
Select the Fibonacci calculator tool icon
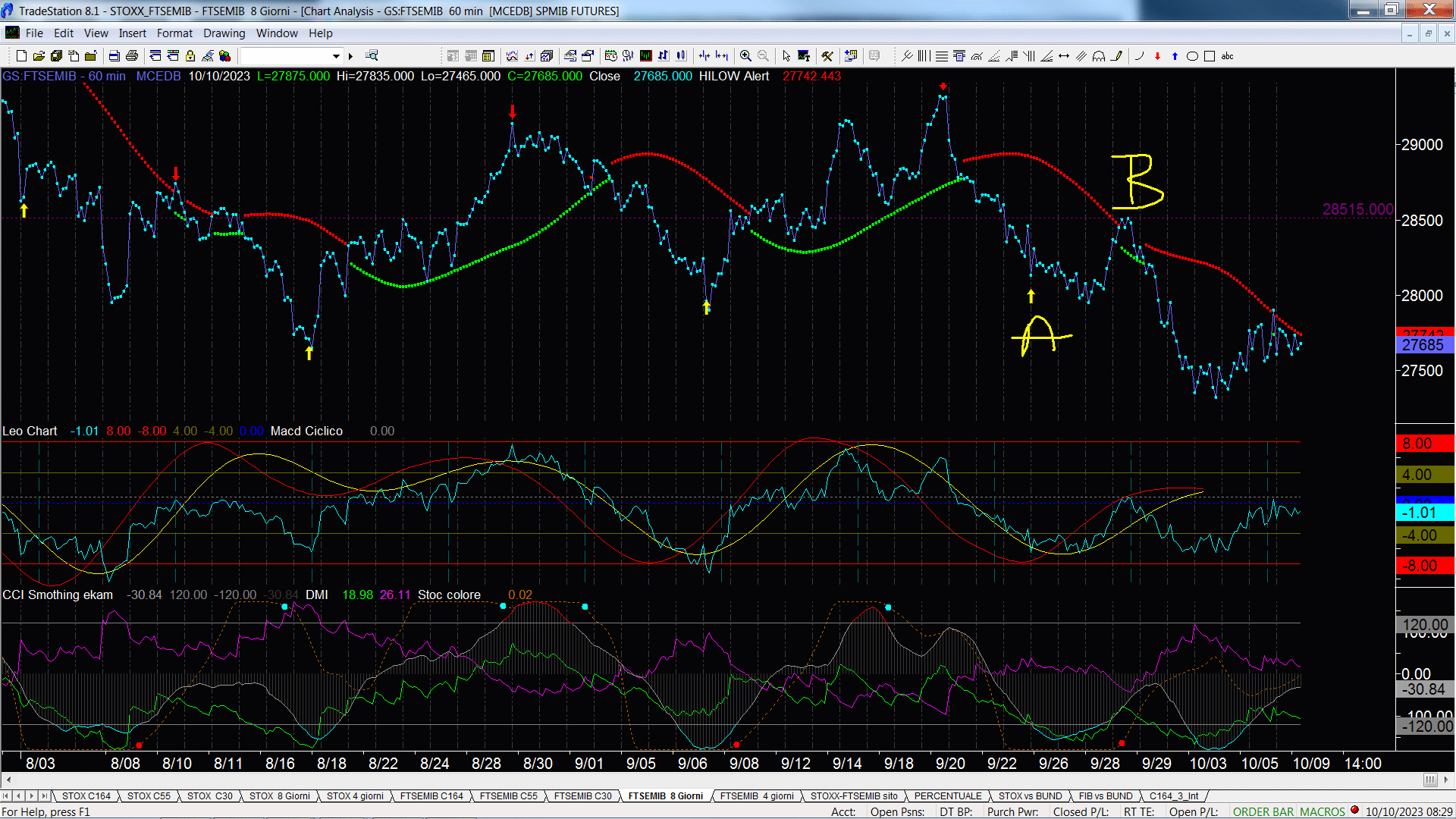point(959,56)
